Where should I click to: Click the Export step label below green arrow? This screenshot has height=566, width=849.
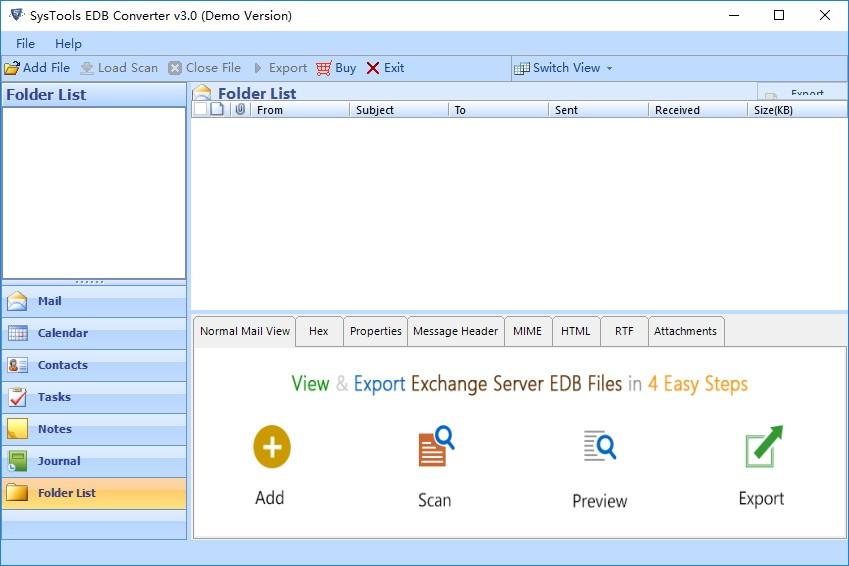point(761,498)
